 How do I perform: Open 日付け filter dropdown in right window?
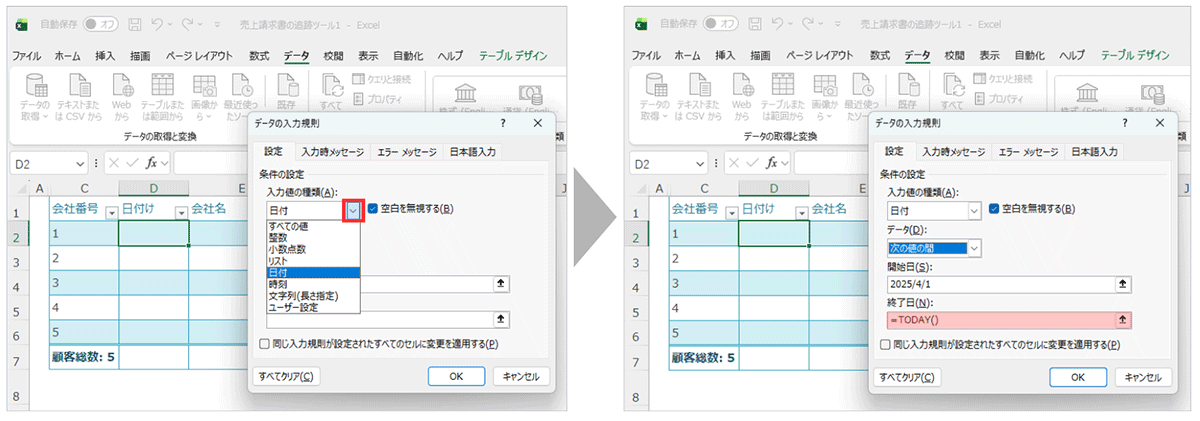click(x=801, y=211)
